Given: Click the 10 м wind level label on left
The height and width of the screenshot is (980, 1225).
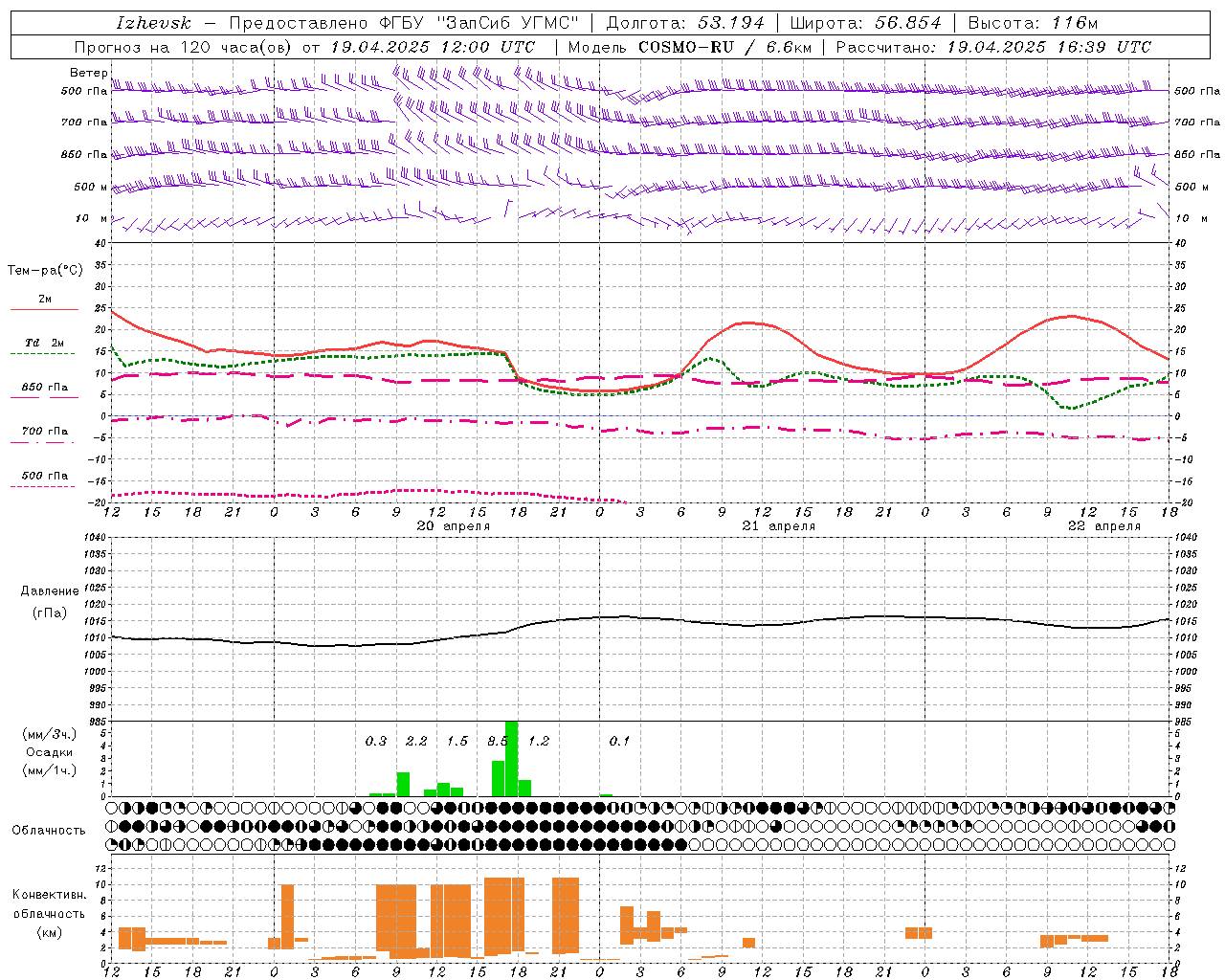Looking at the screenshot, I should coord(92,218).
